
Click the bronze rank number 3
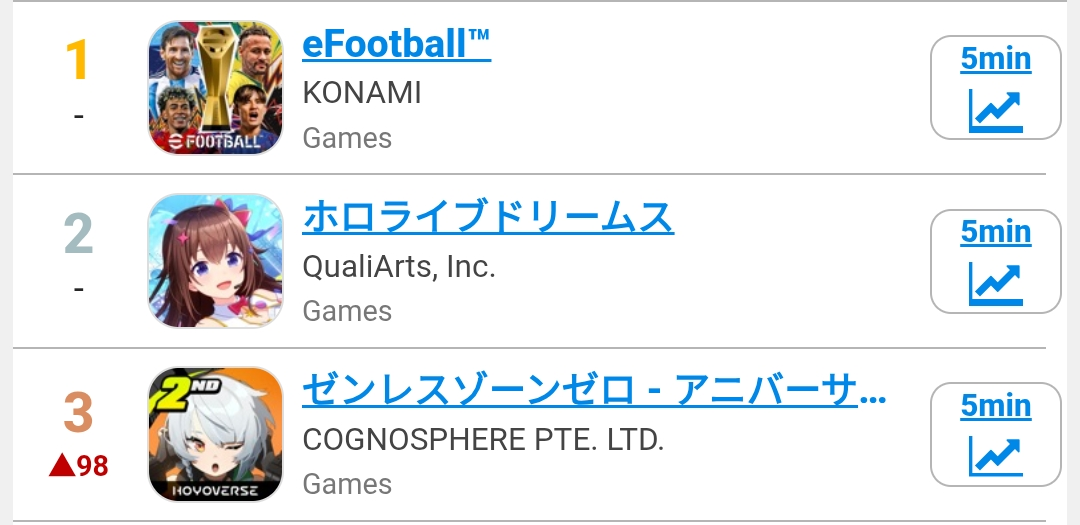coord(78,412)
